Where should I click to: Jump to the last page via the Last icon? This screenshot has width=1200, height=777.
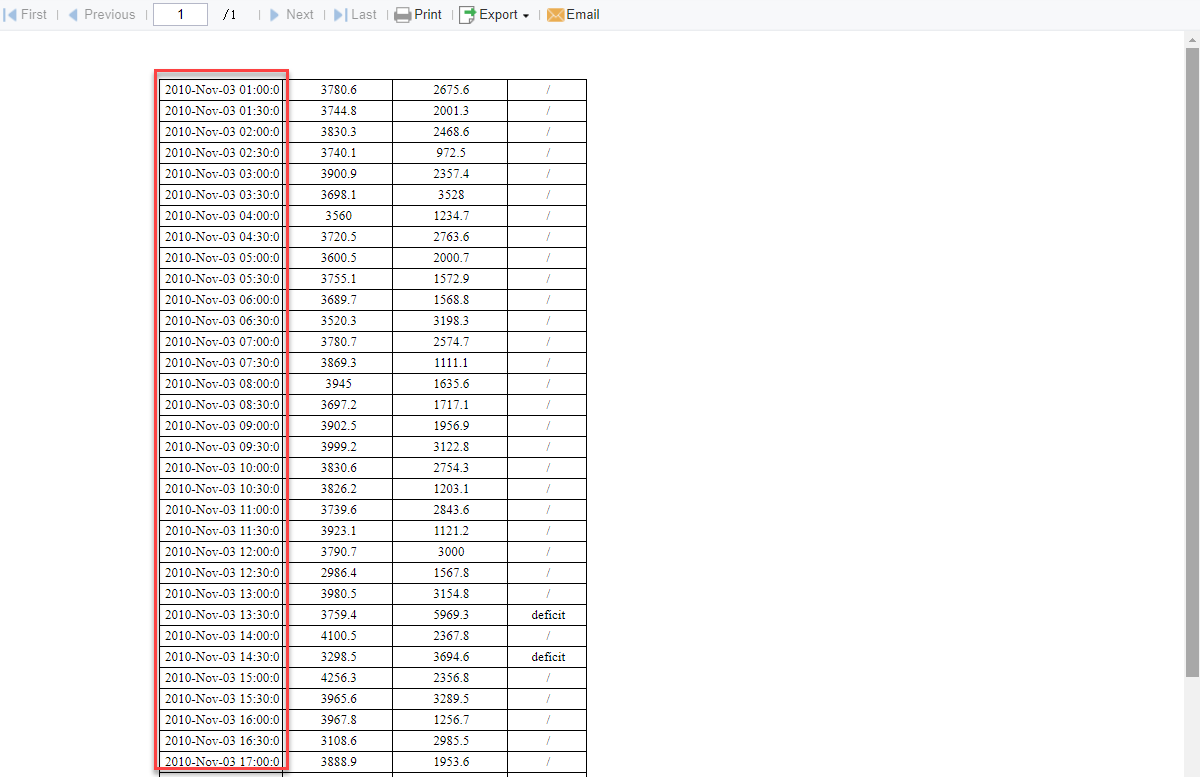(339, 14)
